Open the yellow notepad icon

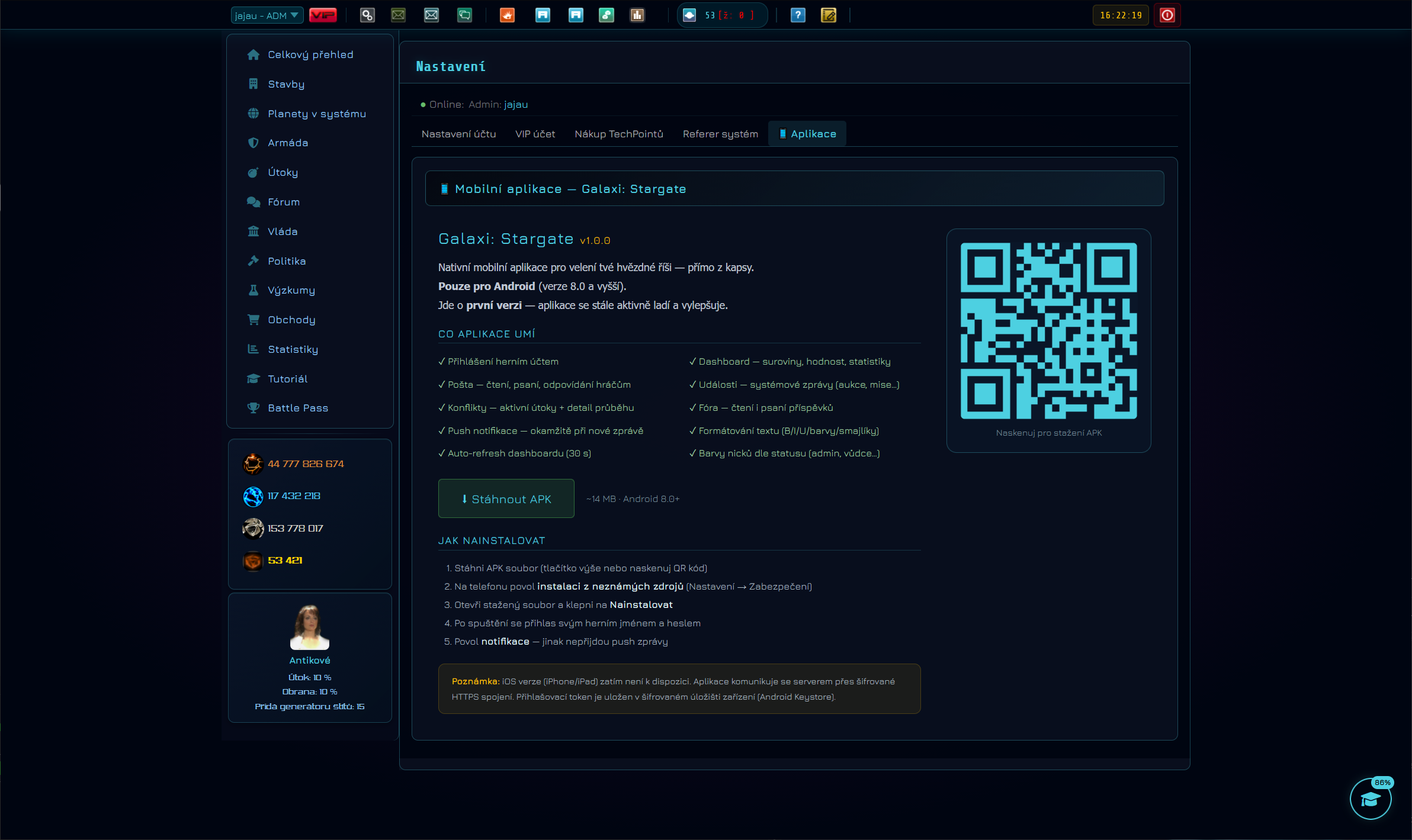pyautogui.click(x=829, y=15)
